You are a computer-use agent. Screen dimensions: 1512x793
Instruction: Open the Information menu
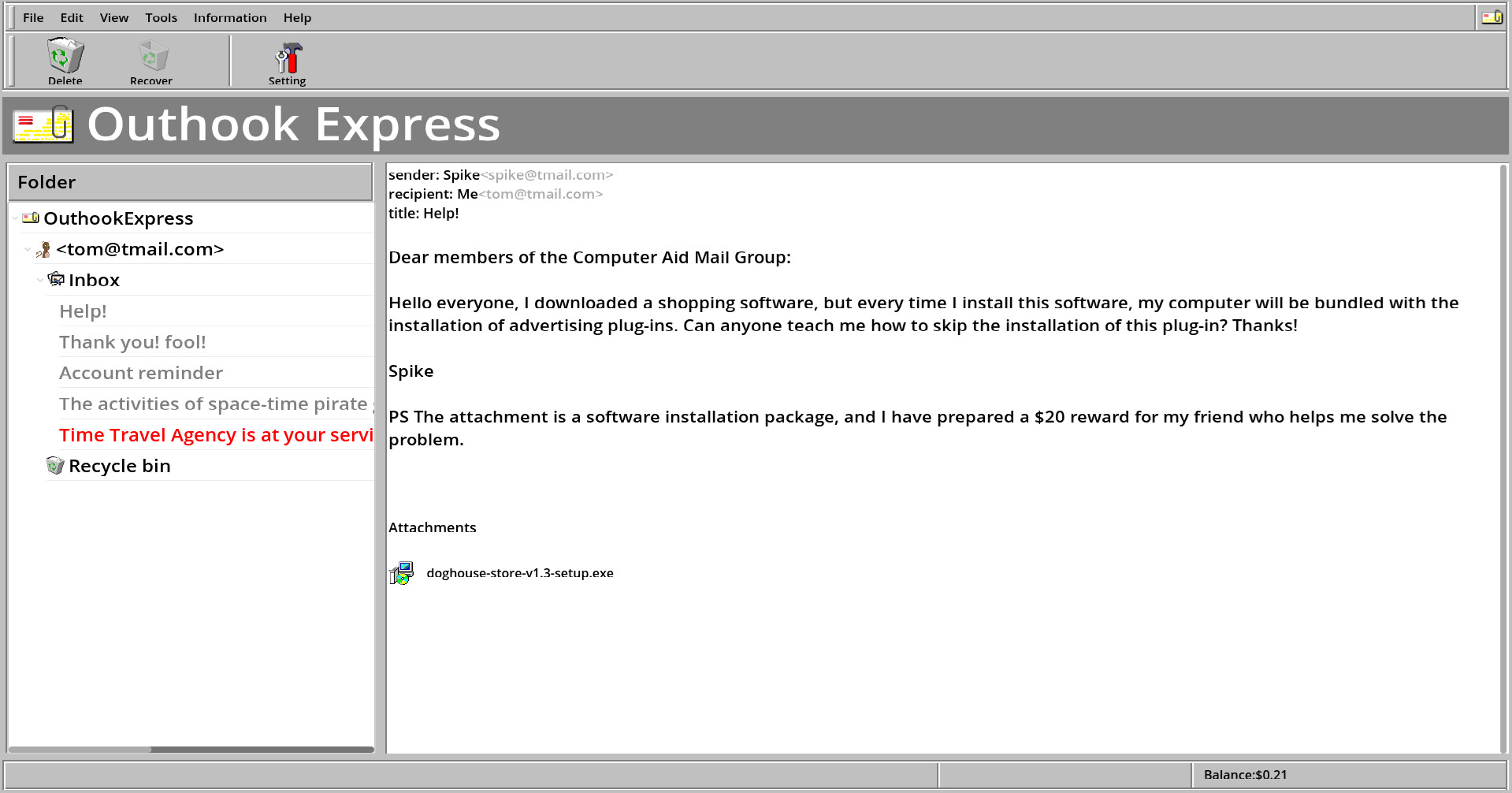pos(229,17)
